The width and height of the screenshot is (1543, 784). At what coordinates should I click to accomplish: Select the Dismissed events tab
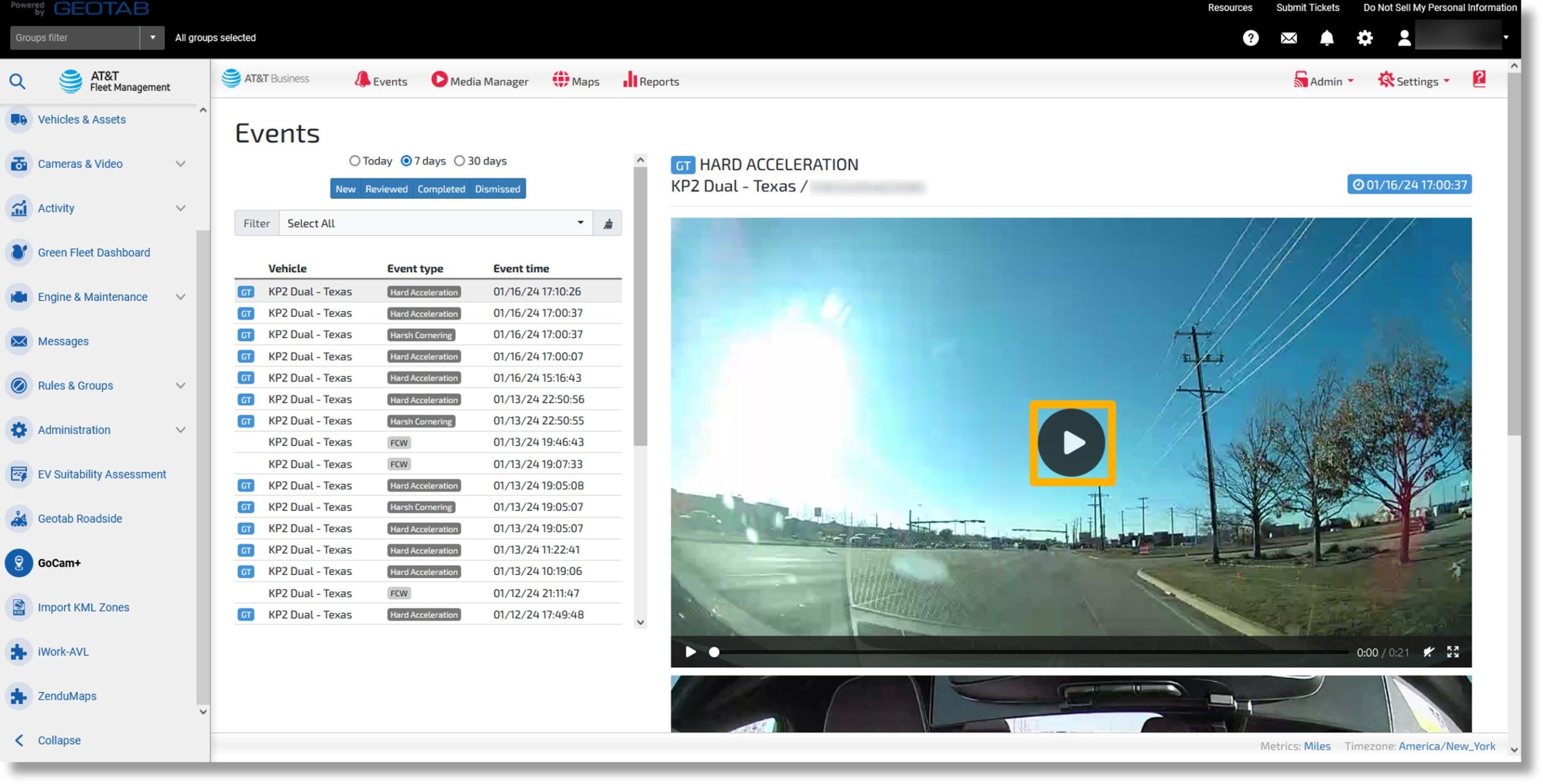coord(496,187)
